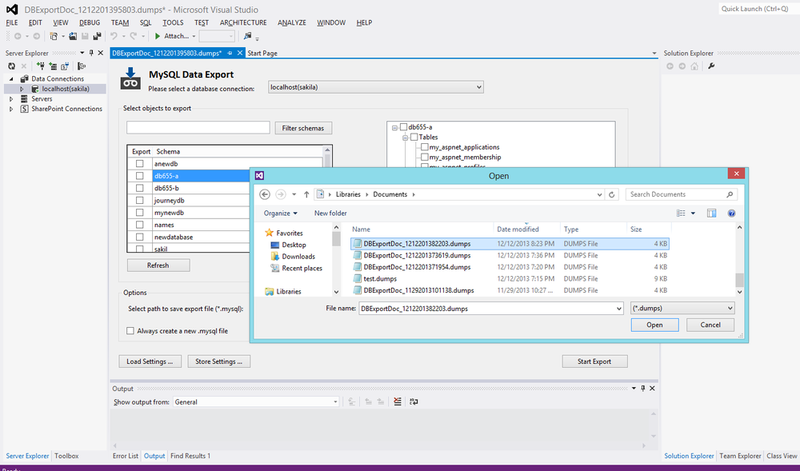Refresh the Open dialog address bar
The image size is (800, 471).
pos(612,194)
